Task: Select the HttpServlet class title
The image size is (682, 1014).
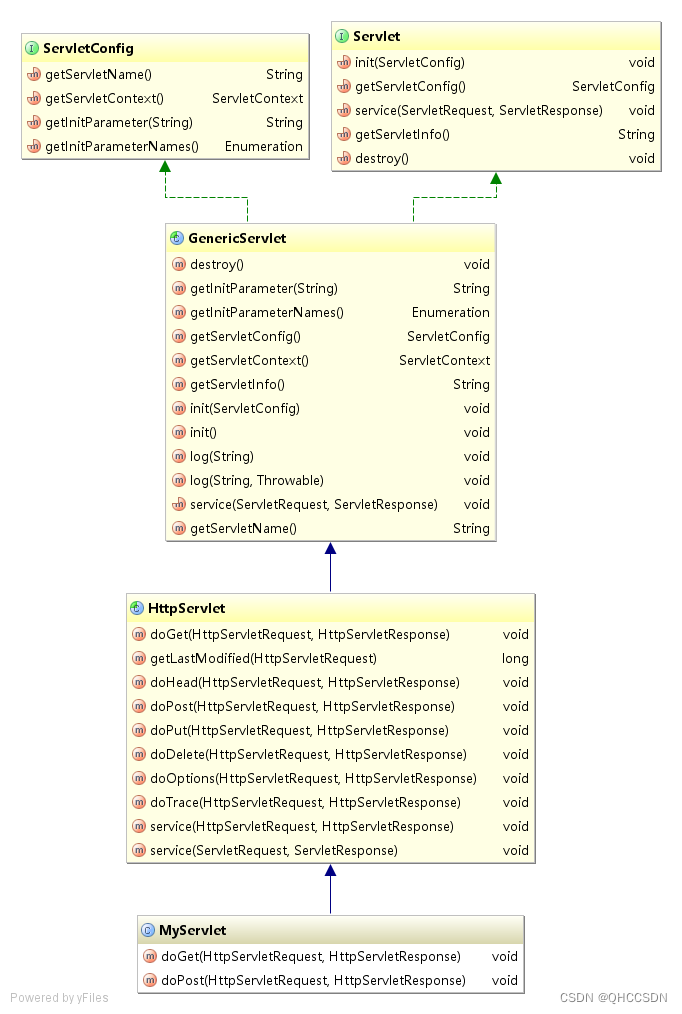Action: 187,608
